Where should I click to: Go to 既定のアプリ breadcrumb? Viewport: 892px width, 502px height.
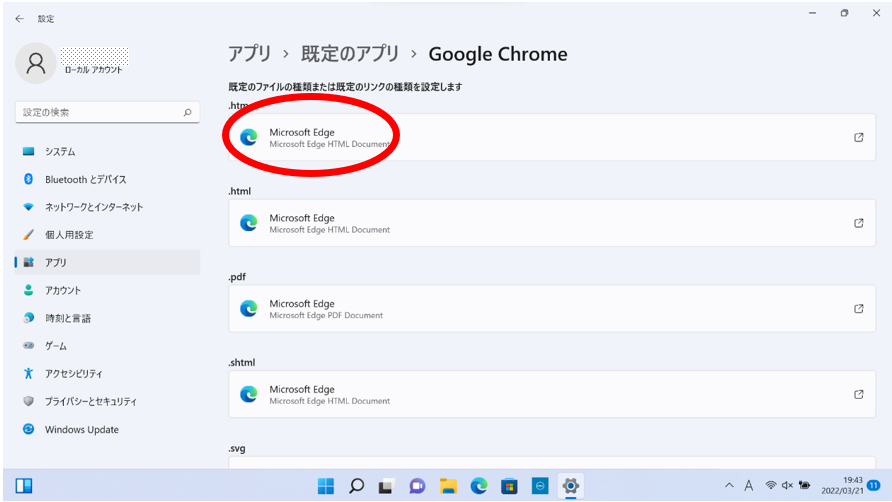[350, 54]
